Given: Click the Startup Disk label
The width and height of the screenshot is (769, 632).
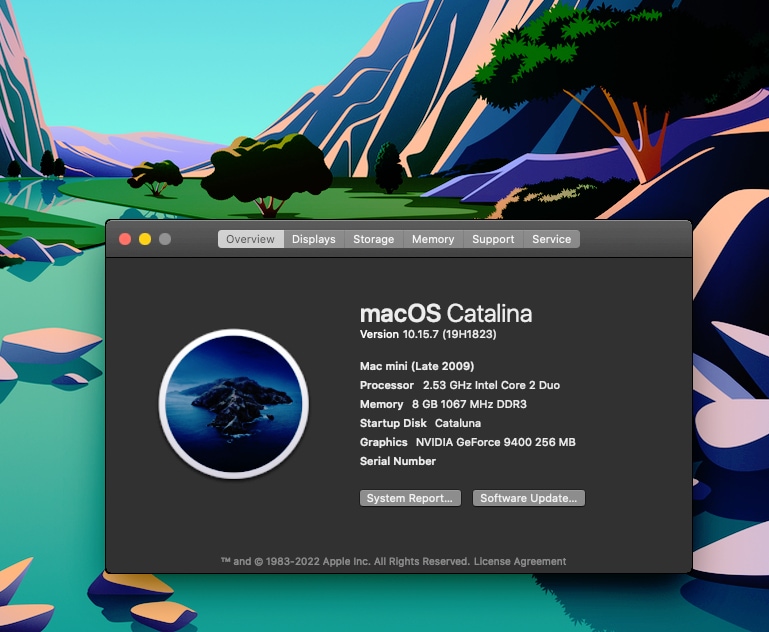Looking at the screenshot, I should tap(393, 423).
